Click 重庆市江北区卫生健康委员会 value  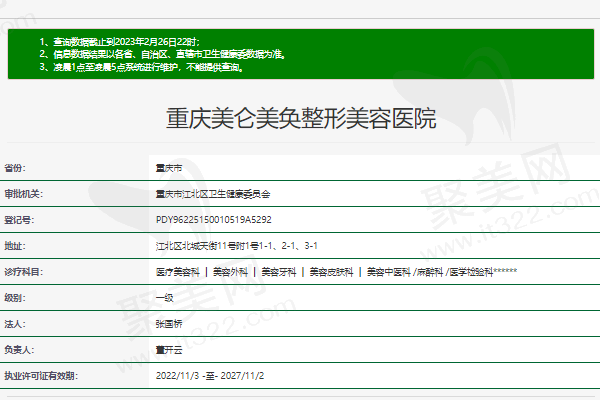click(213, 194)
